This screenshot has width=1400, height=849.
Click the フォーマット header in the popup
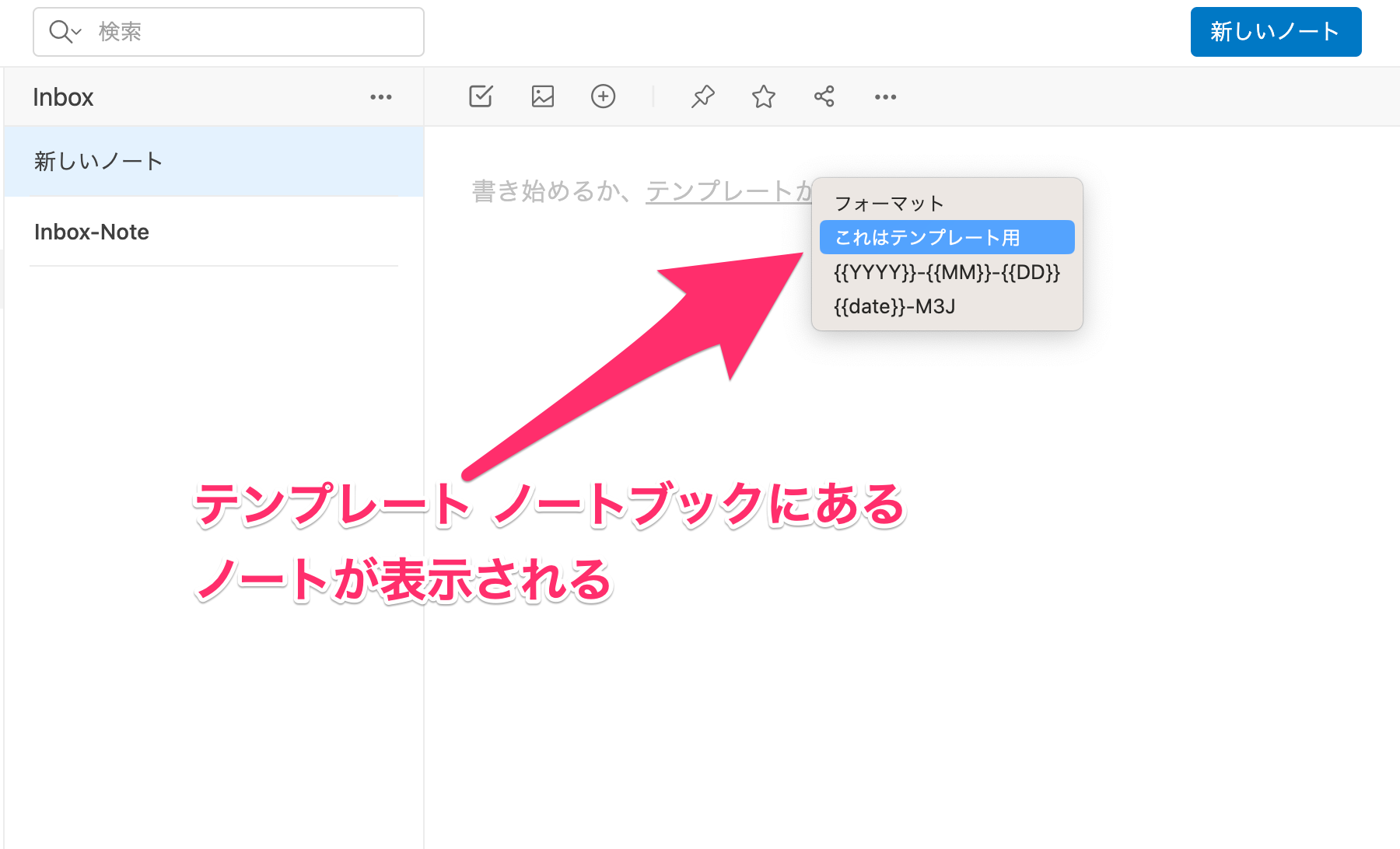tap(889, 203)
